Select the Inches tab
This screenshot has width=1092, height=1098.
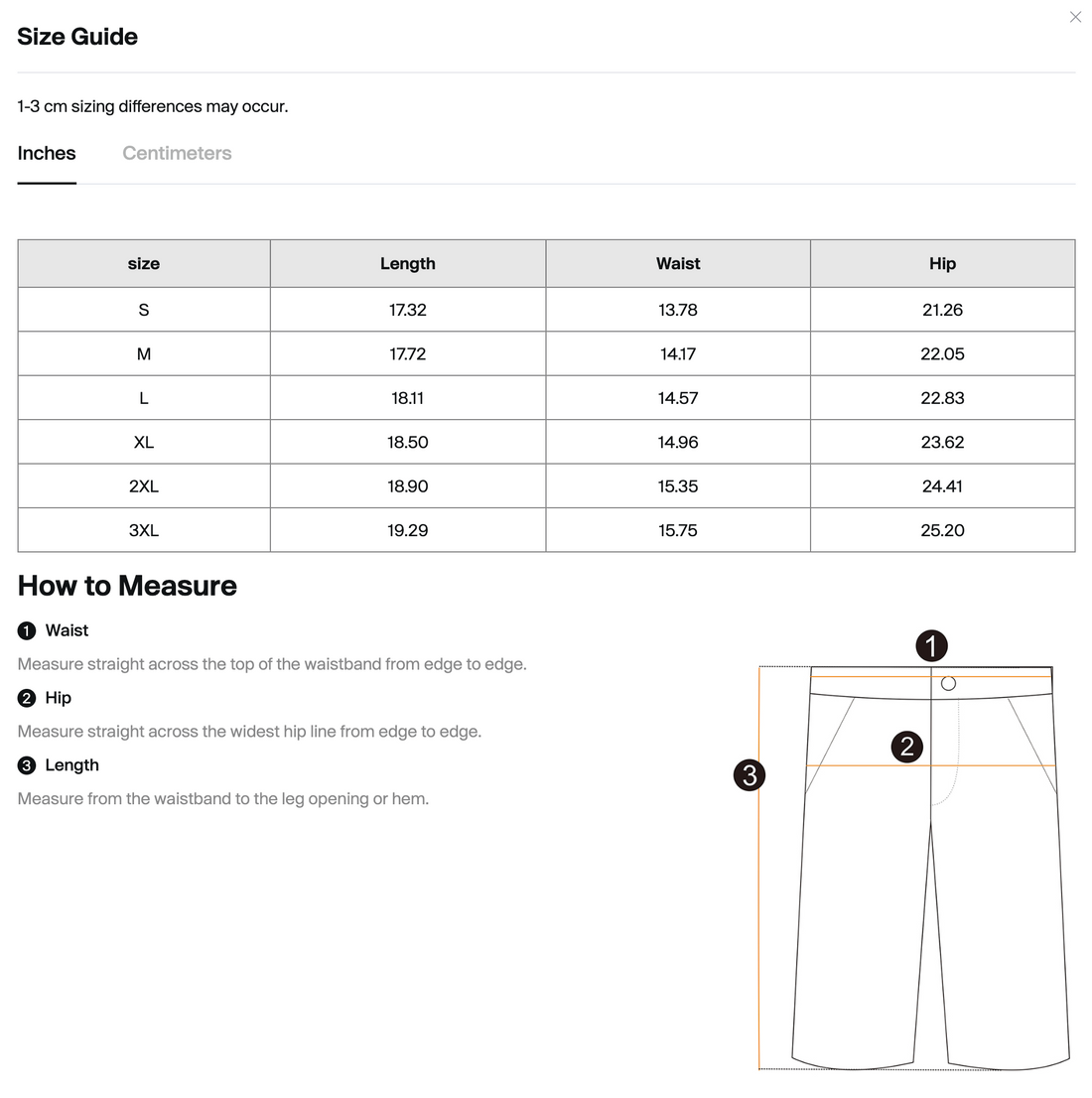click(47, 153)
